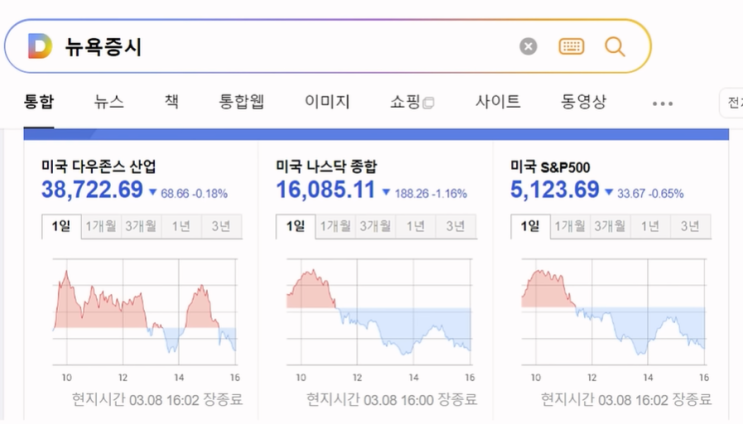This screenshot has width=743, height=424.
Task: Clear the search field with the X icon
Action: (x=528, y=46)
